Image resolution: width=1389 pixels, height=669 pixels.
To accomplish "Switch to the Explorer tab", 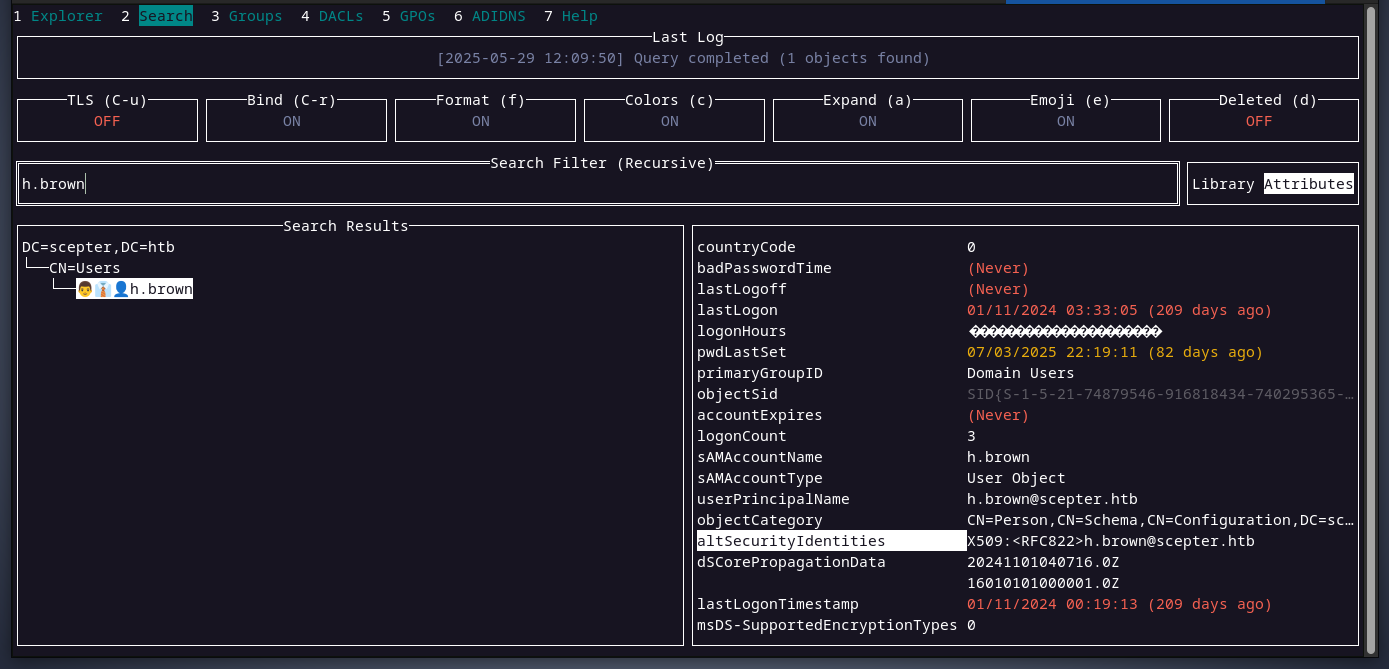I will [66, 16].
